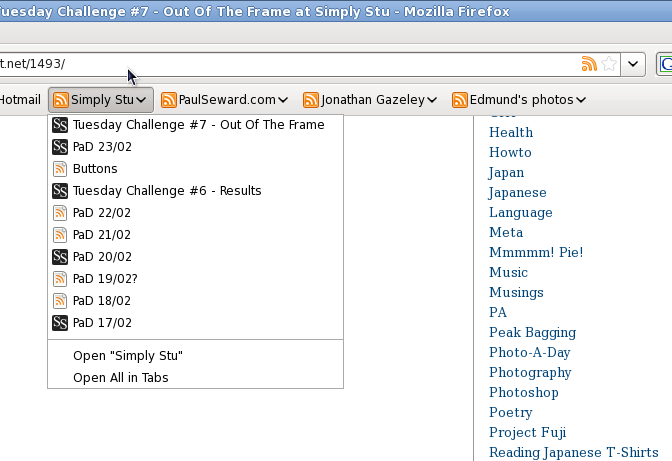672x461 pixels.
Task: Click the Hotmail bookmark
Action: pyautogui.click(x=20, y=99)
